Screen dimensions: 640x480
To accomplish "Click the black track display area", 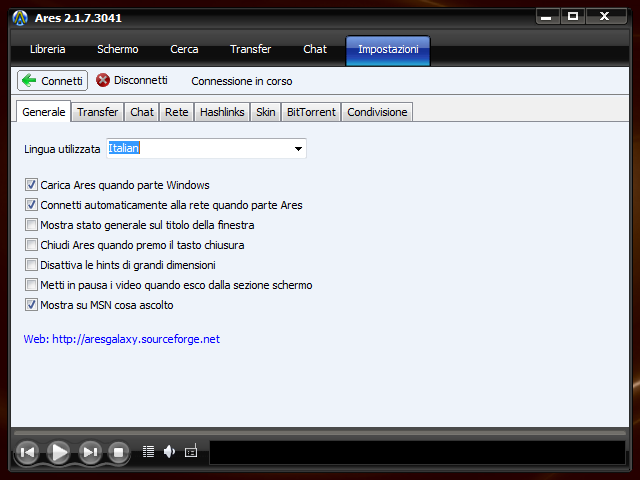I will coord(417,452).
